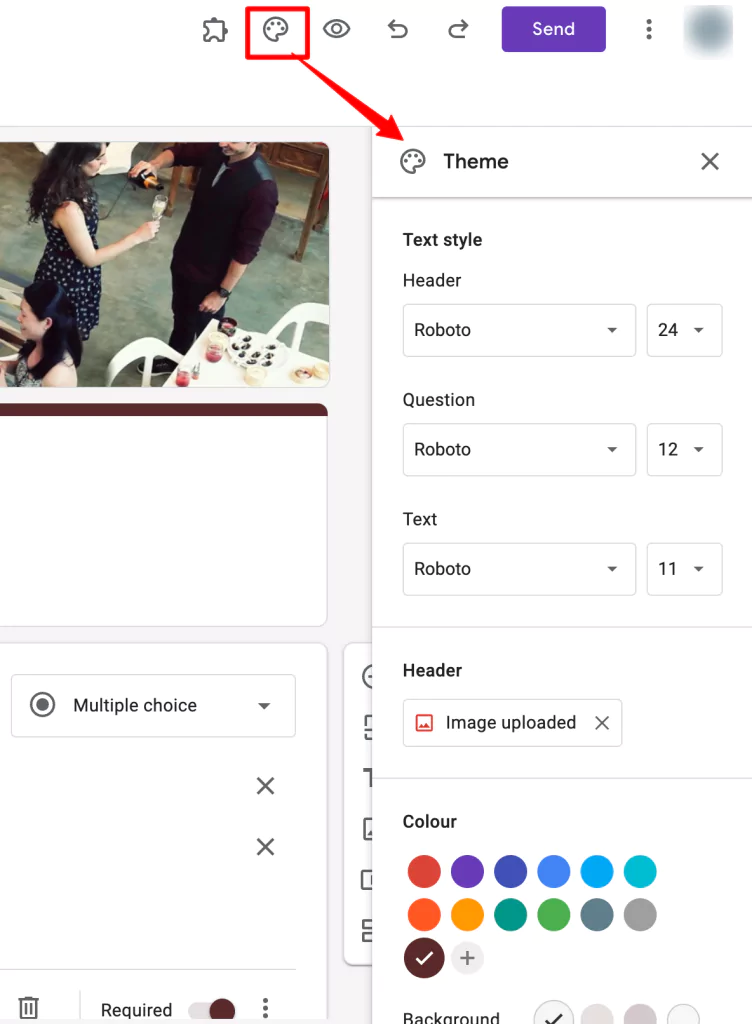Open the Multiple choice question type dropdown
Image resolution: width=752 pixels, height=1024 pixels.
[x=153, y=706]
